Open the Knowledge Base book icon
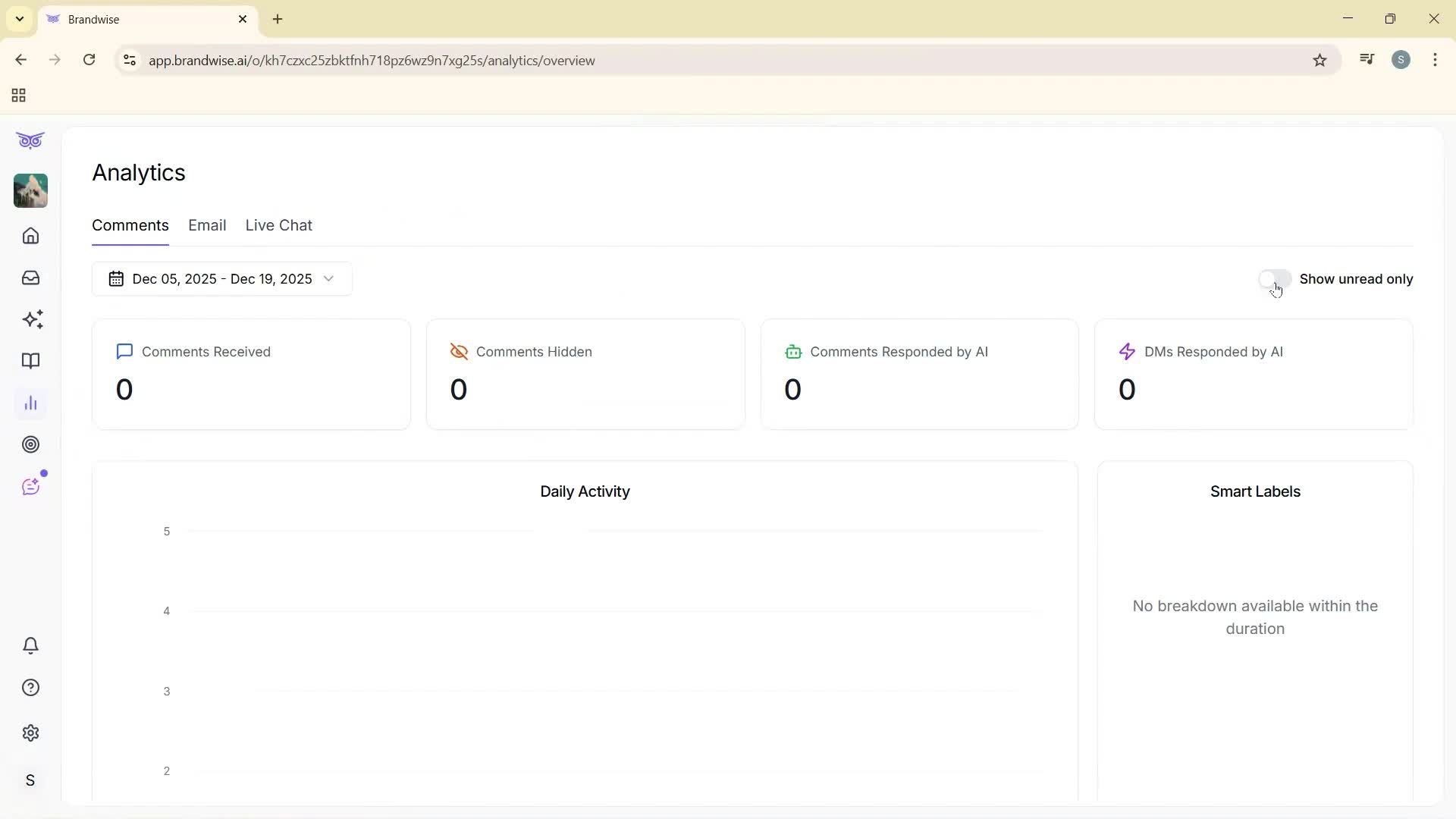 [30, 361]
